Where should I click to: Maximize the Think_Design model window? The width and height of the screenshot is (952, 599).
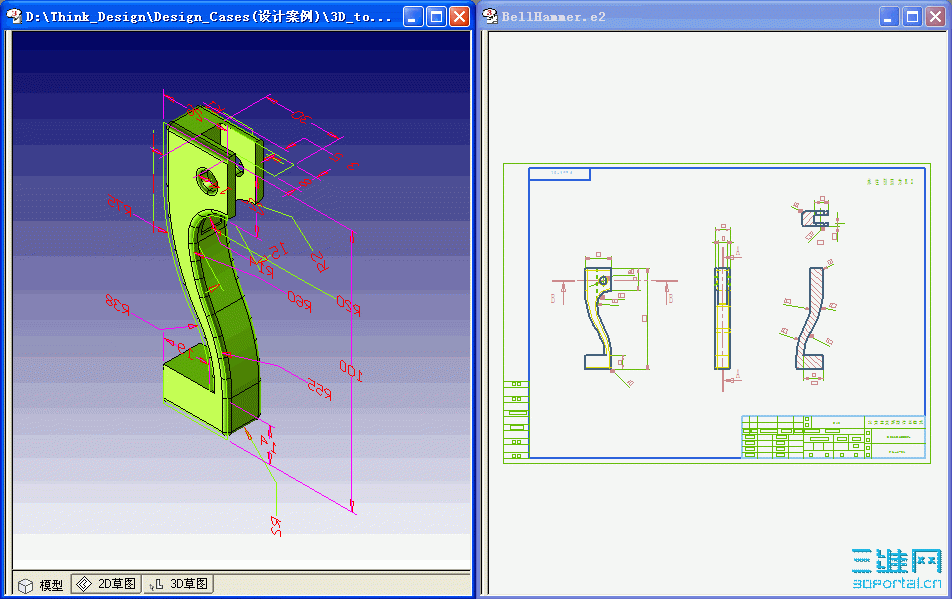pyautogui.click(x=436, y=16)
